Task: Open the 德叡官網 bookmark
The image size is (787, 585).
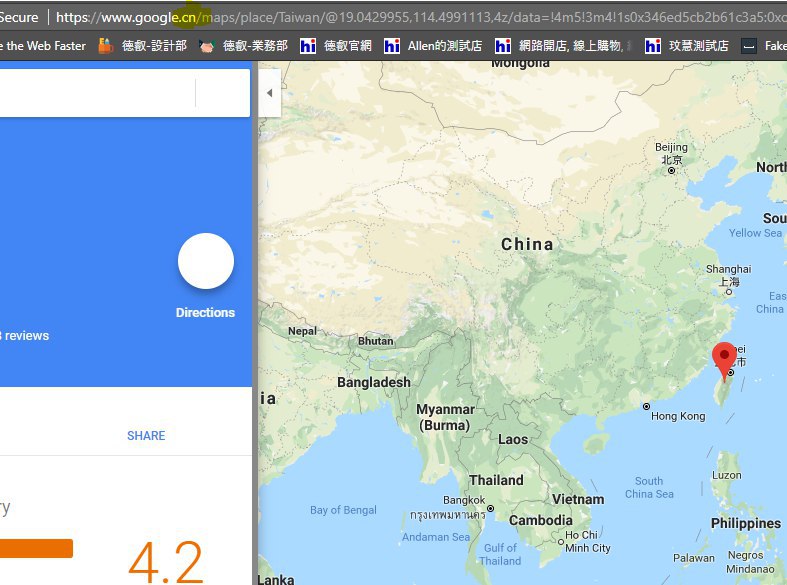Action: pyautogui.click(x=336, y=45)
